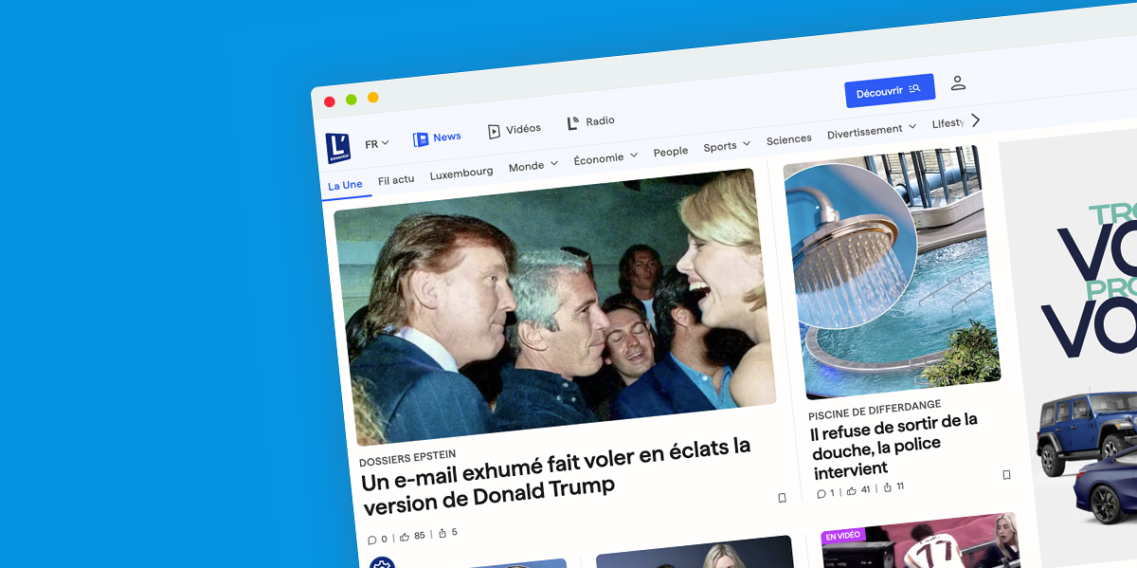The image size is (1137, 568).
Task: Show more categories with right chevron arrow
Action: pos(975,120)
